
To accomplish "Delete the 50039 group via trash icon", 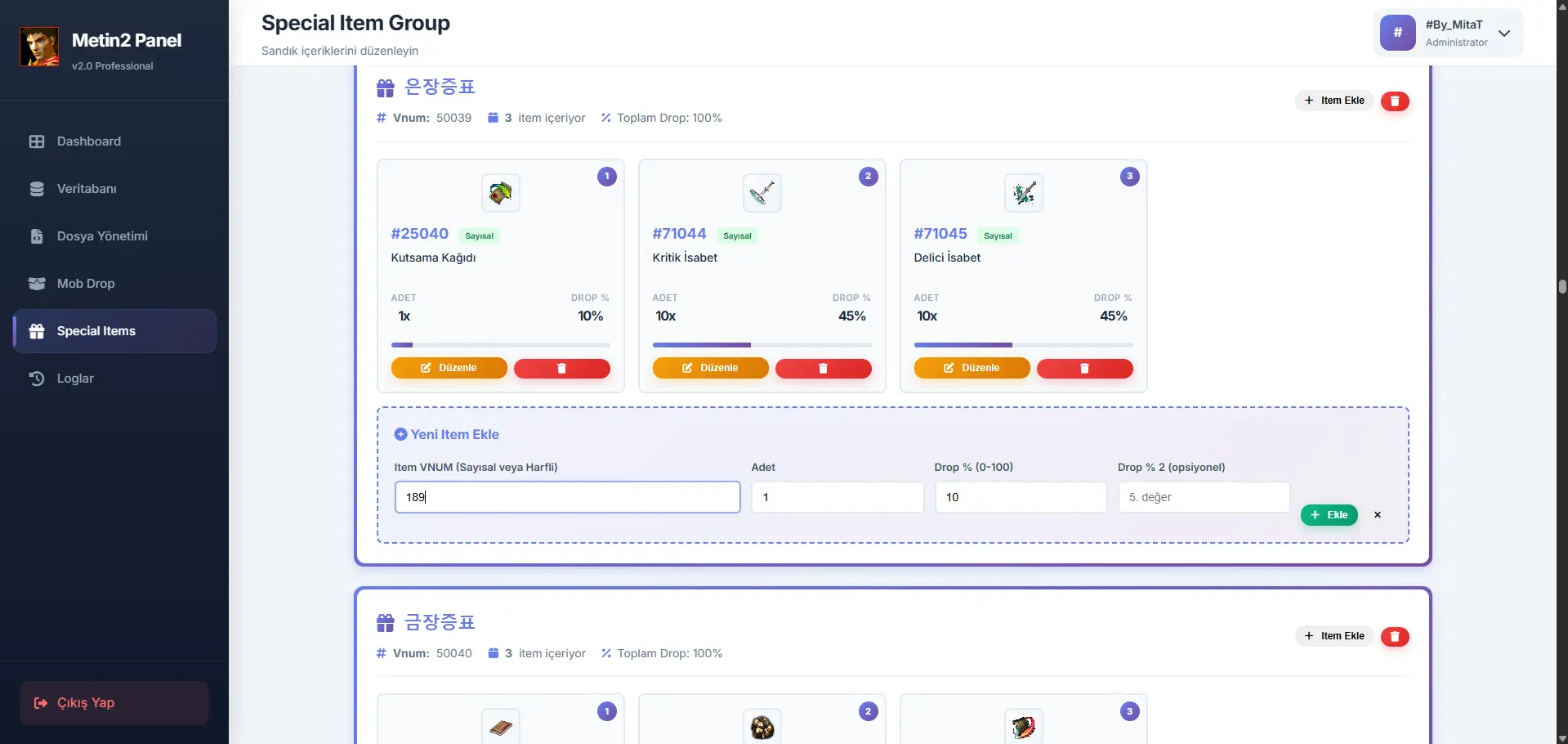I will [1395, 101].
